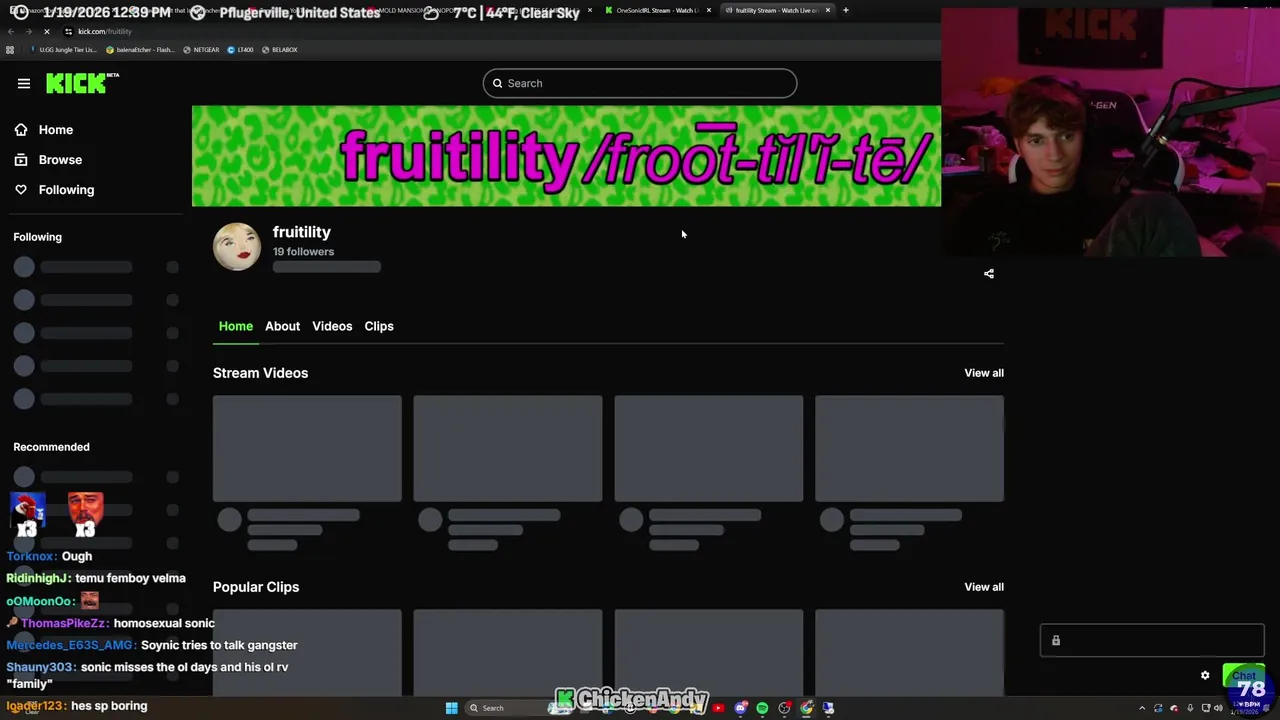The height and width of the screenshot is (720, 1280).
Task: Stop loading the page in the browser
Action: click(x=46, y=31)
